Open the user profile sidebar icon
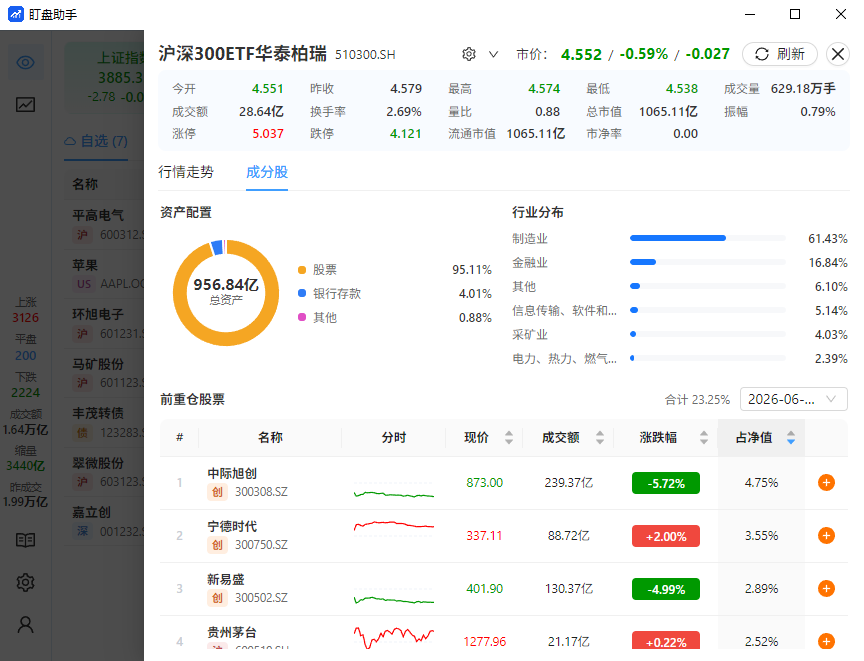Screen dimensions: 864x661 (25, 625)
